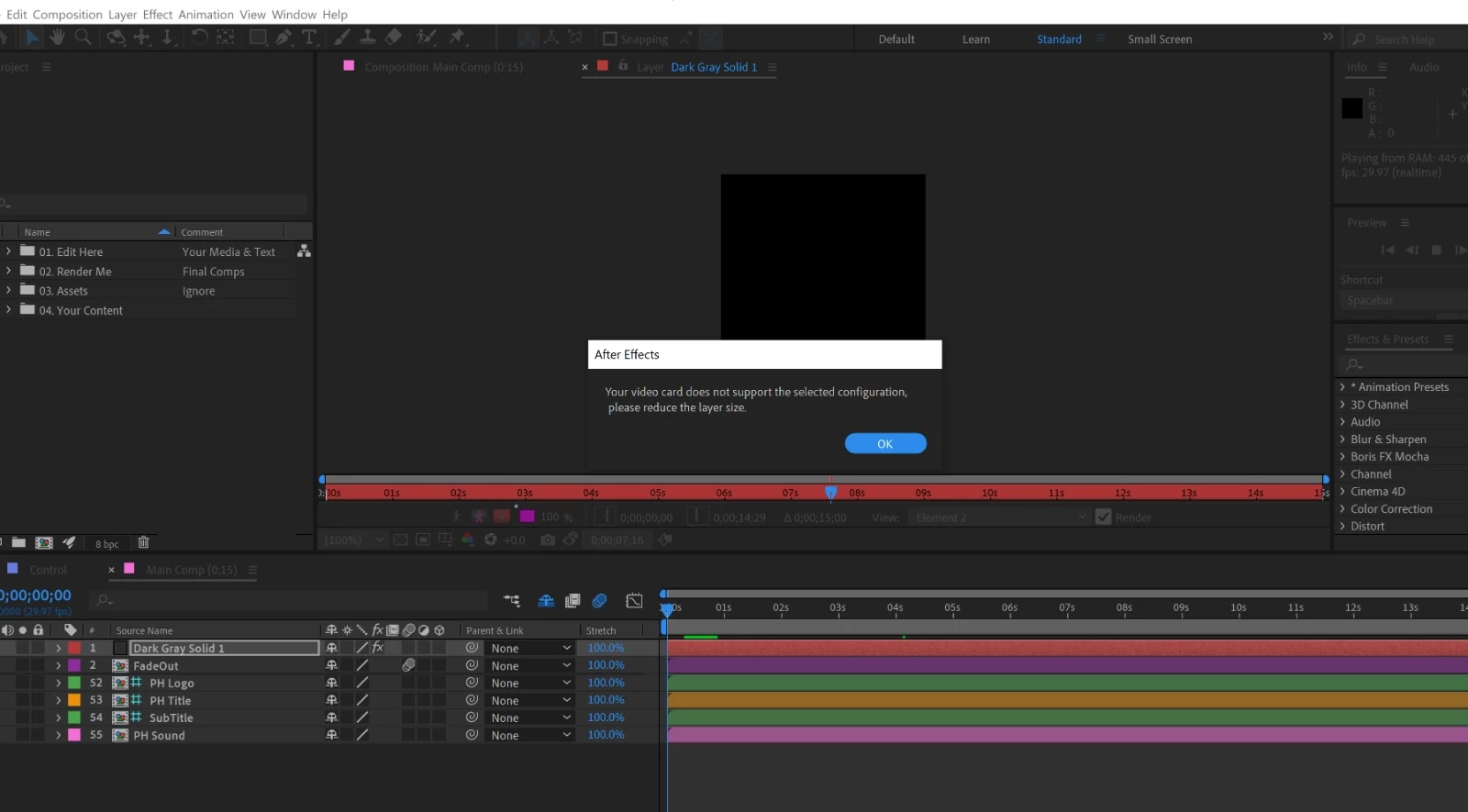
Task: Expand the 01. Edit Here folder
Action: (x=8, y=251)
